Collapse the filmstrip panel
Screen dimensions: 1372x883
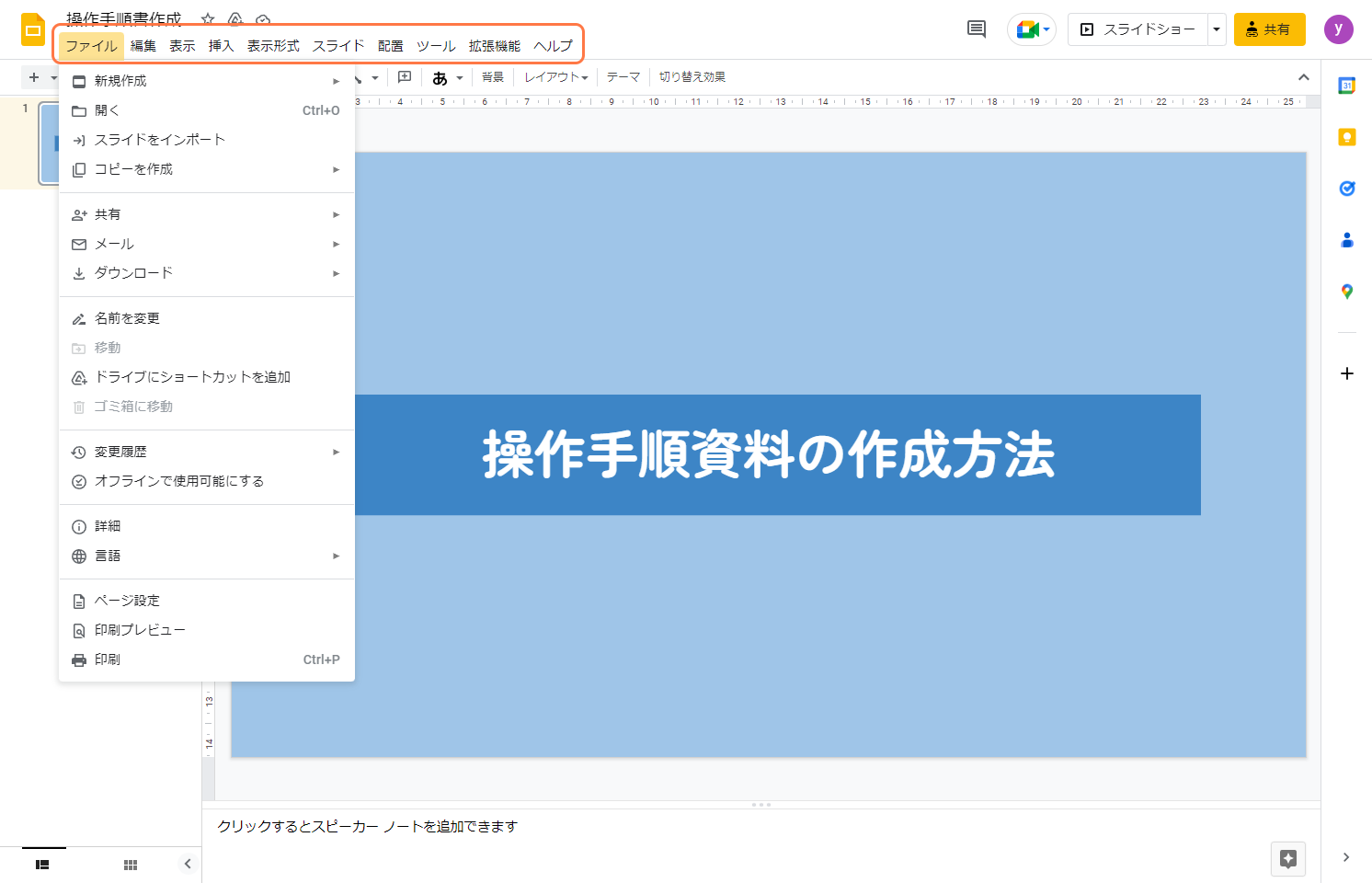tap(188, 864)
